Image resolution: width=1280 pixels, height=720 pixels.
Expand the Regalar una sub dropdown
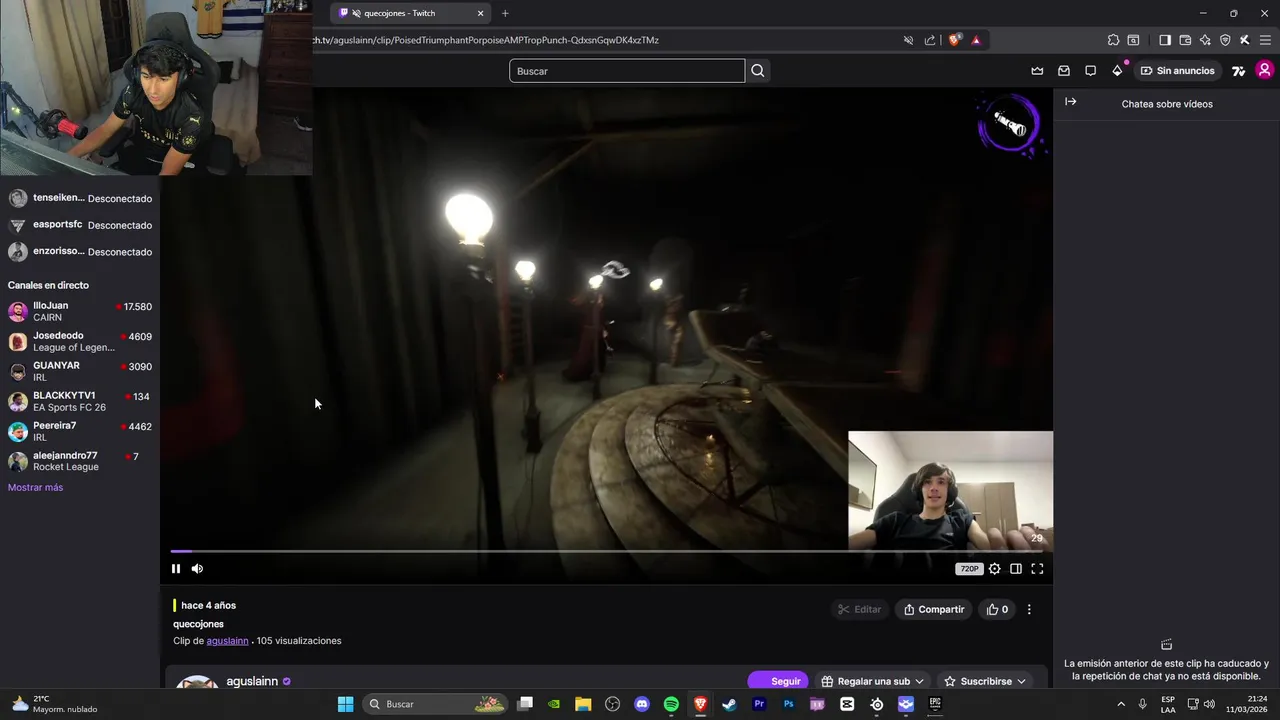coord(872,681)
